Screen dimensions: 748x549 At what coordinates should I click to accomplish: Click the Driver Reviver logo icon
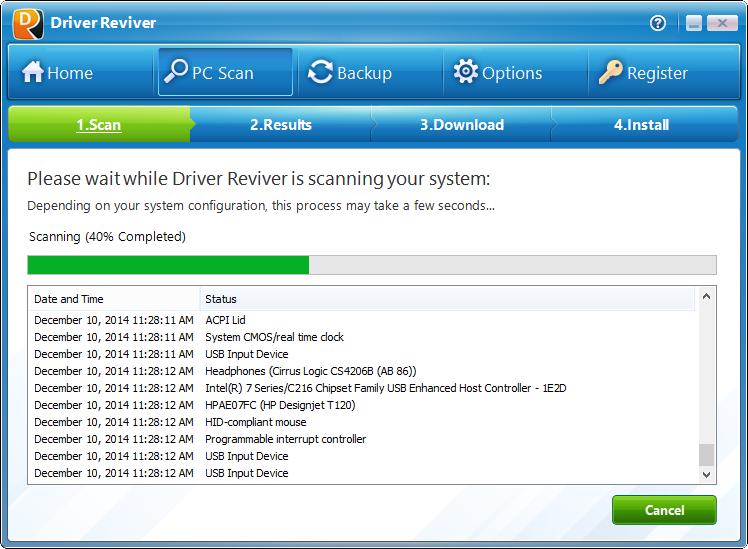point(28,23)
